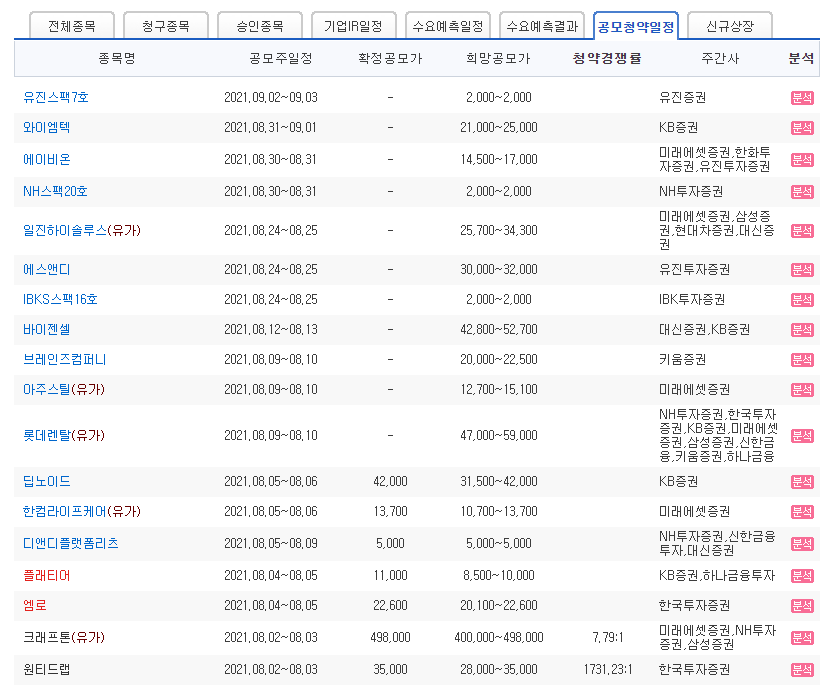Open the 바이젠셀 stock link
Viewport: 828px width, 688px height.
click(46, 329)
